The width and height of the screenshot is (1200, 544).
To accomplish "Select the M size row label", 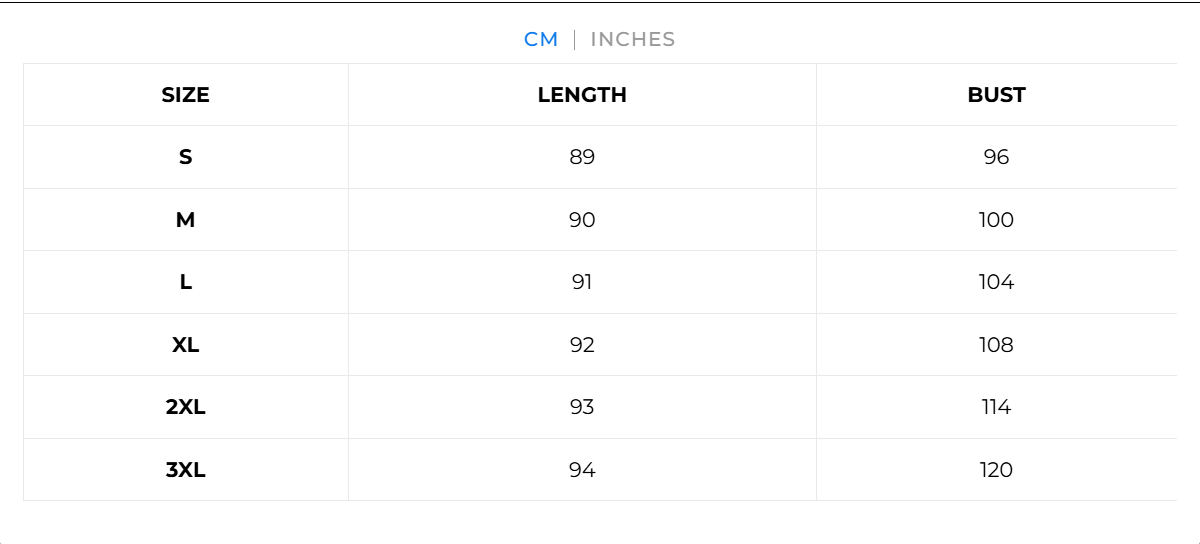I will point(186,220).
